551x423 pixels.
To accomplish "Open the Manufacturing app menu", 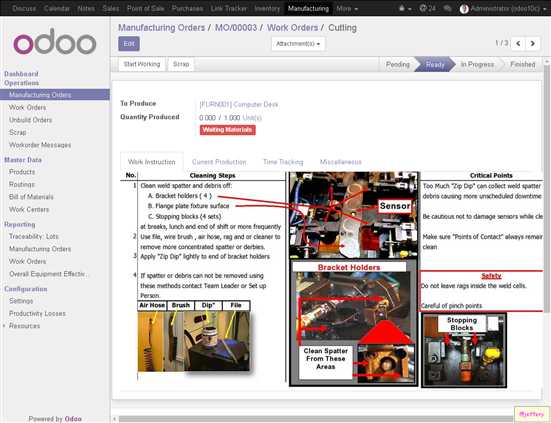I will (x=308, y=8).
